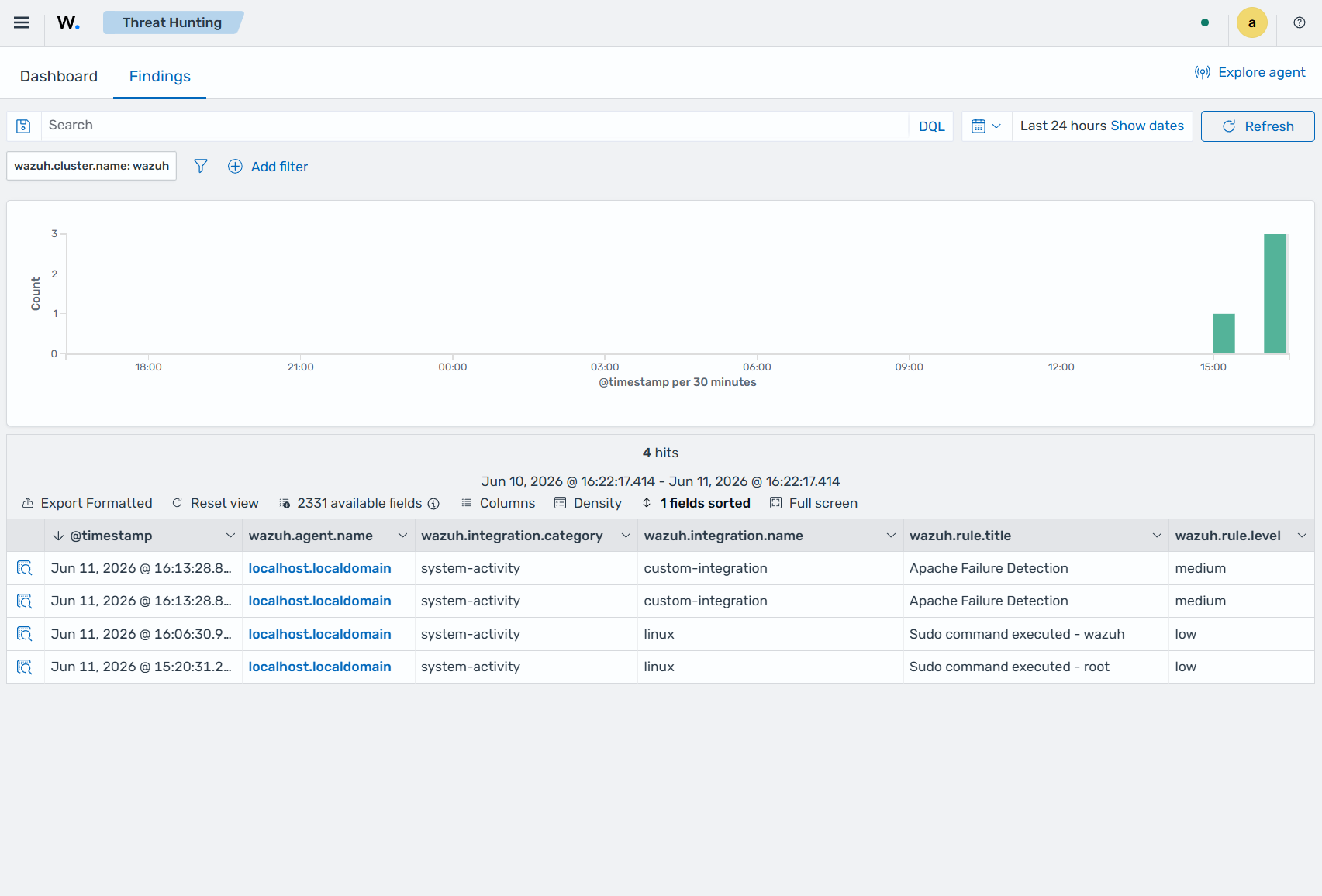This screenshot has height=896, width=1322.
Task: Open the Density options
Action: (x=588, y=503)
